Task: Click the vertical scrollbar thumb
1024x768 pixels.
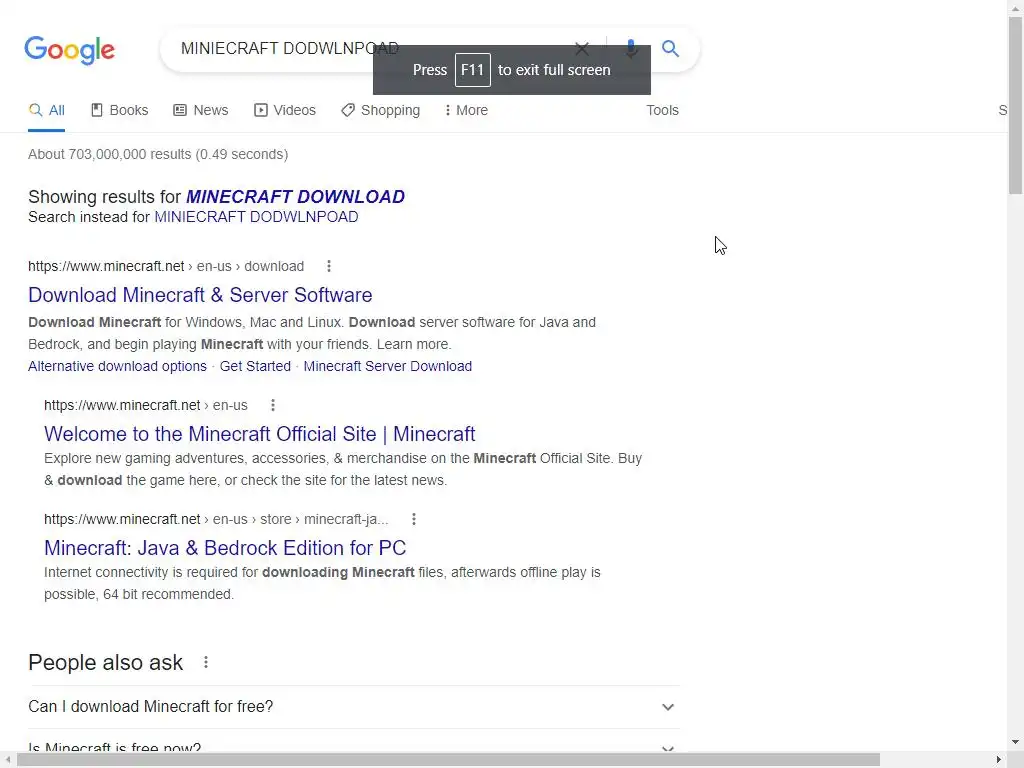Action: pyautogui.click(x=1016, y=106)
